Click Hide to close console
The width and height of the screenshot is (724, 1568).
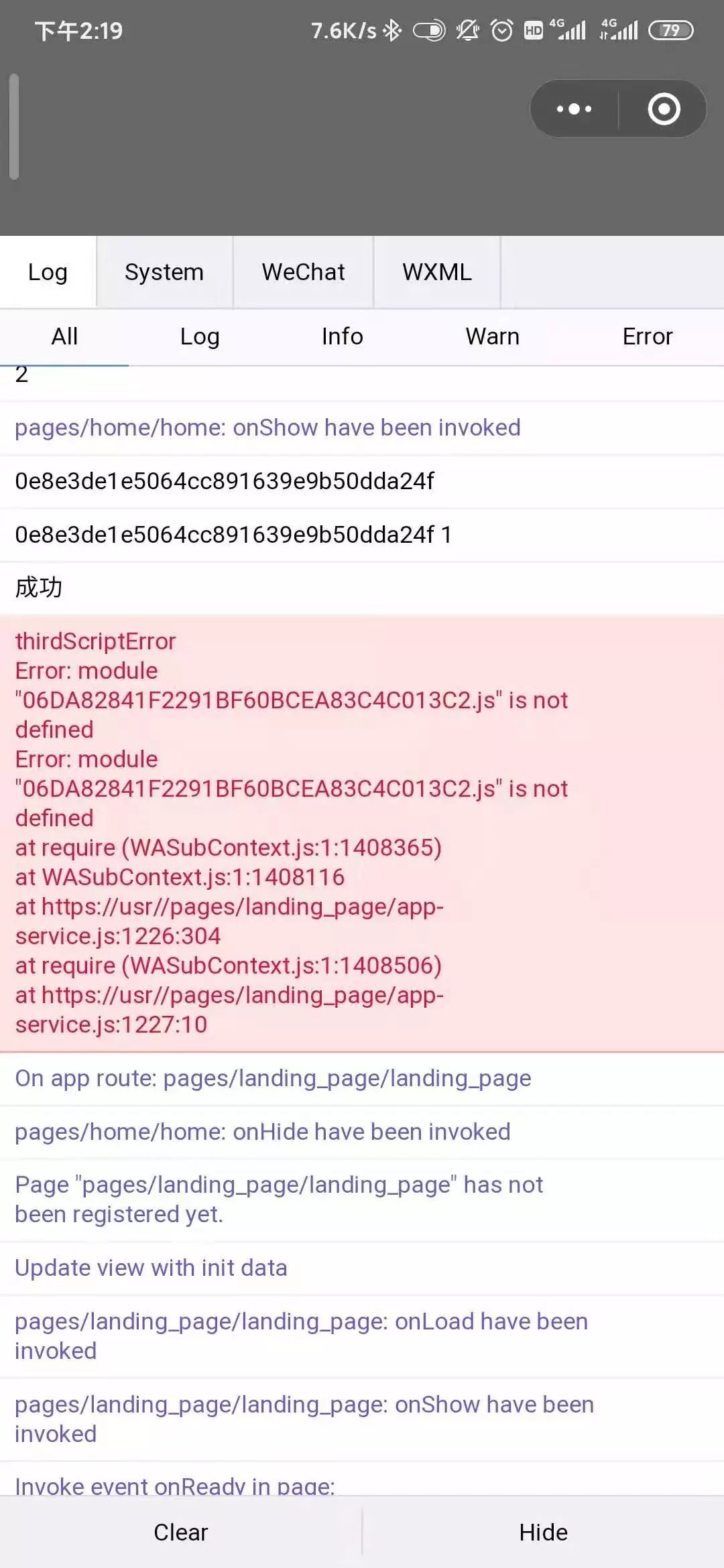pyautogui.click(x=543, y=1532)
